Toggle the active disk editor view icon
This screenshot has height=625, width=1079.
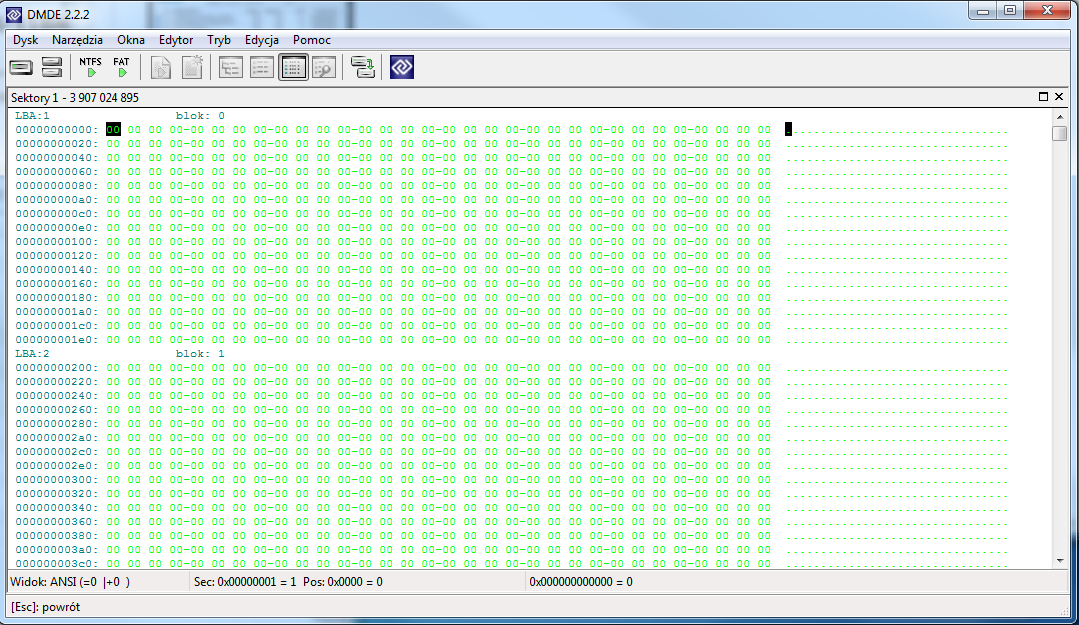click(x=293, y=67)
